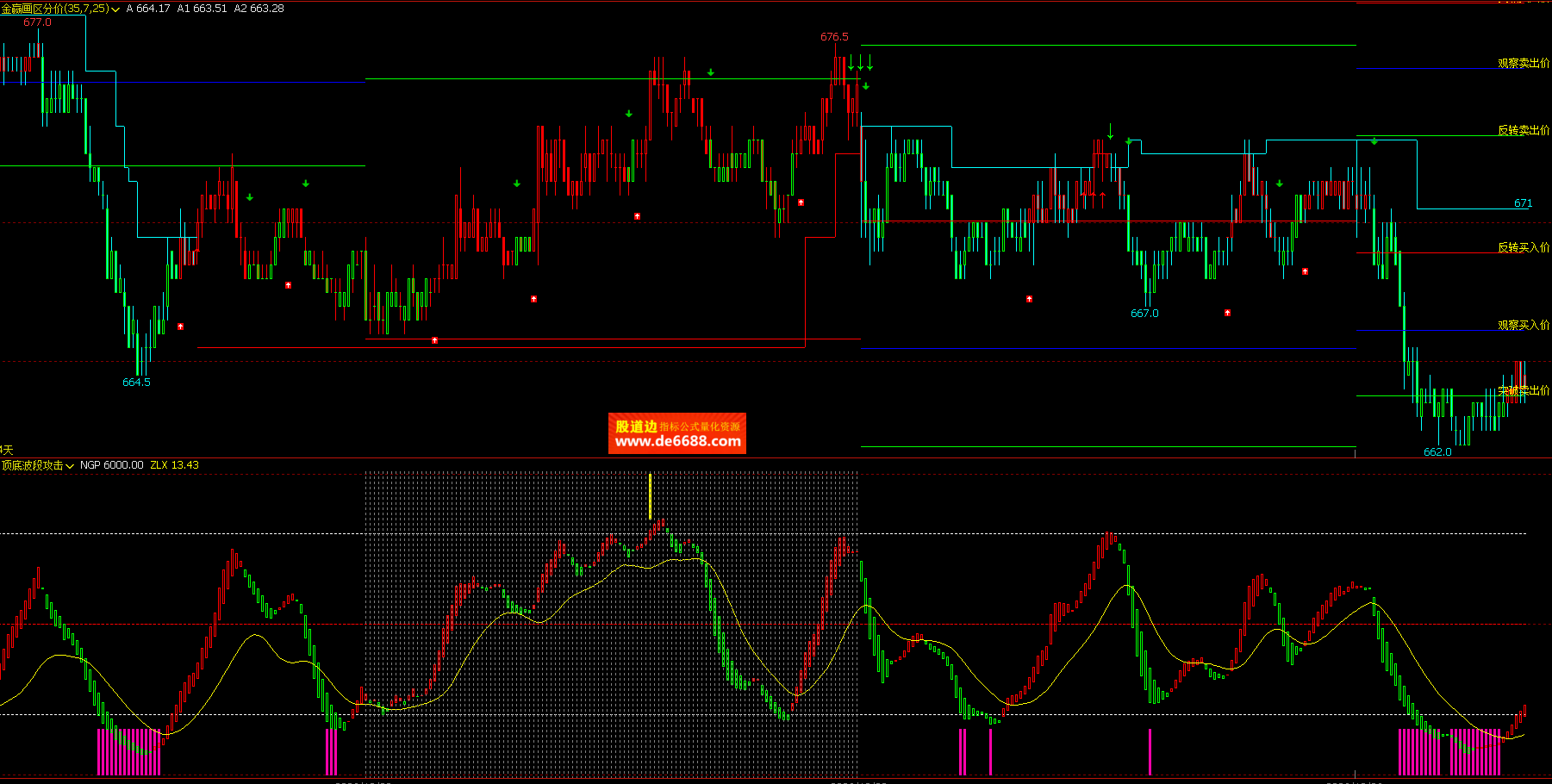Open the 顶底波段攻击 indicator dropdown arrow
Screen dimensions: 1552x784
click(70, 466)
